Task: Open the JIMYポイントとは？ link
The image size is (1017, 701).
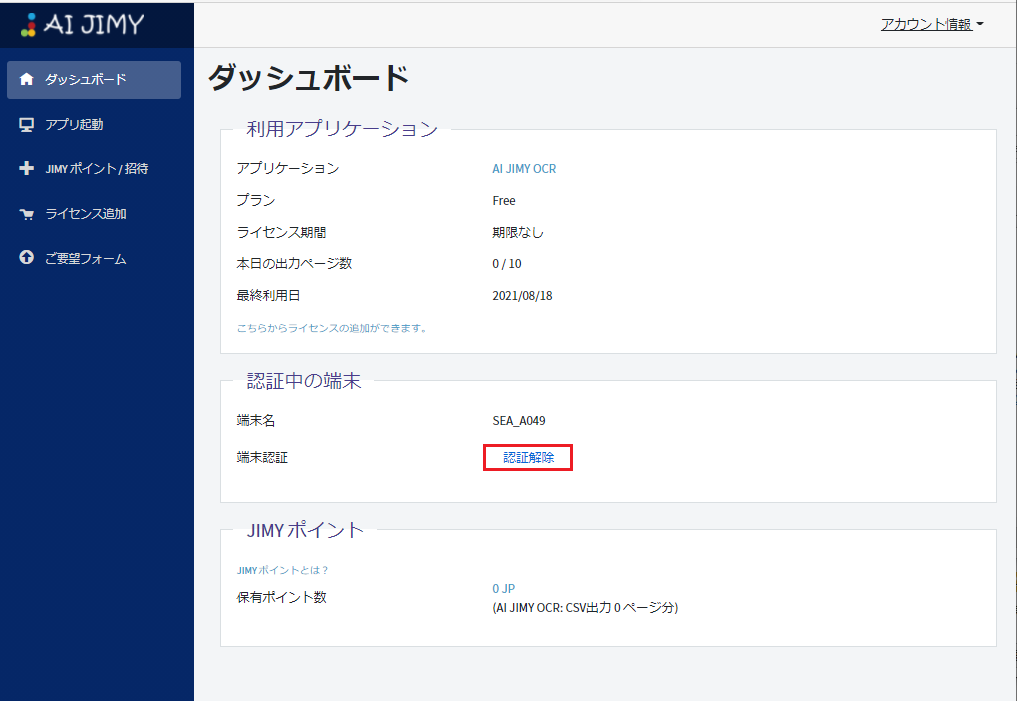Action: click(283, 571)
